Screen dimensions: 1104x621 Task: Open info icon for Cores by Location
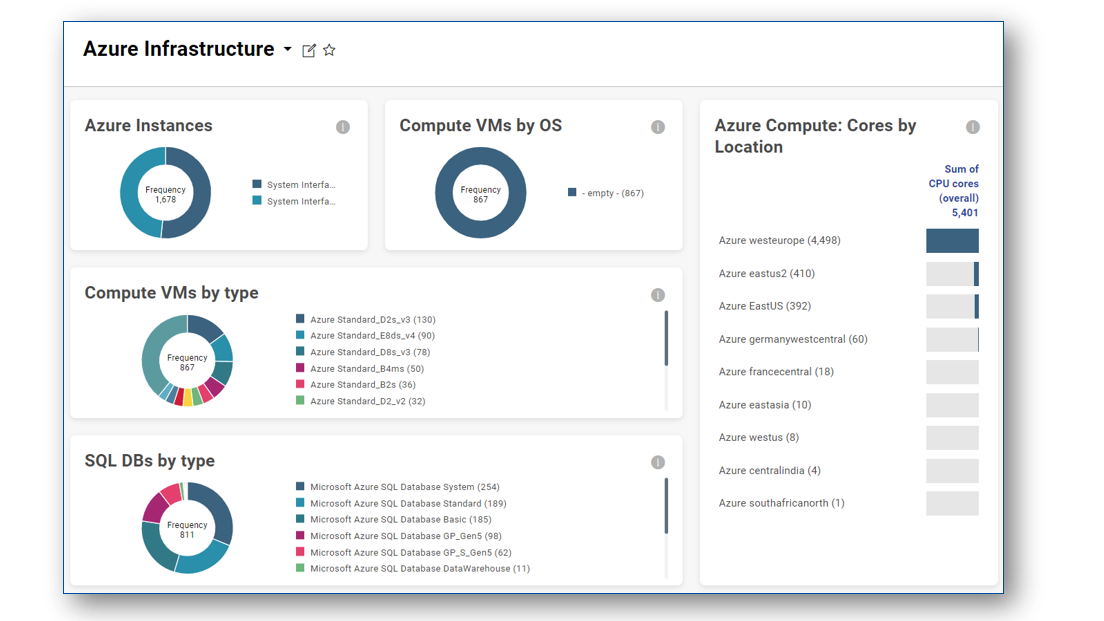pos(972,127)
